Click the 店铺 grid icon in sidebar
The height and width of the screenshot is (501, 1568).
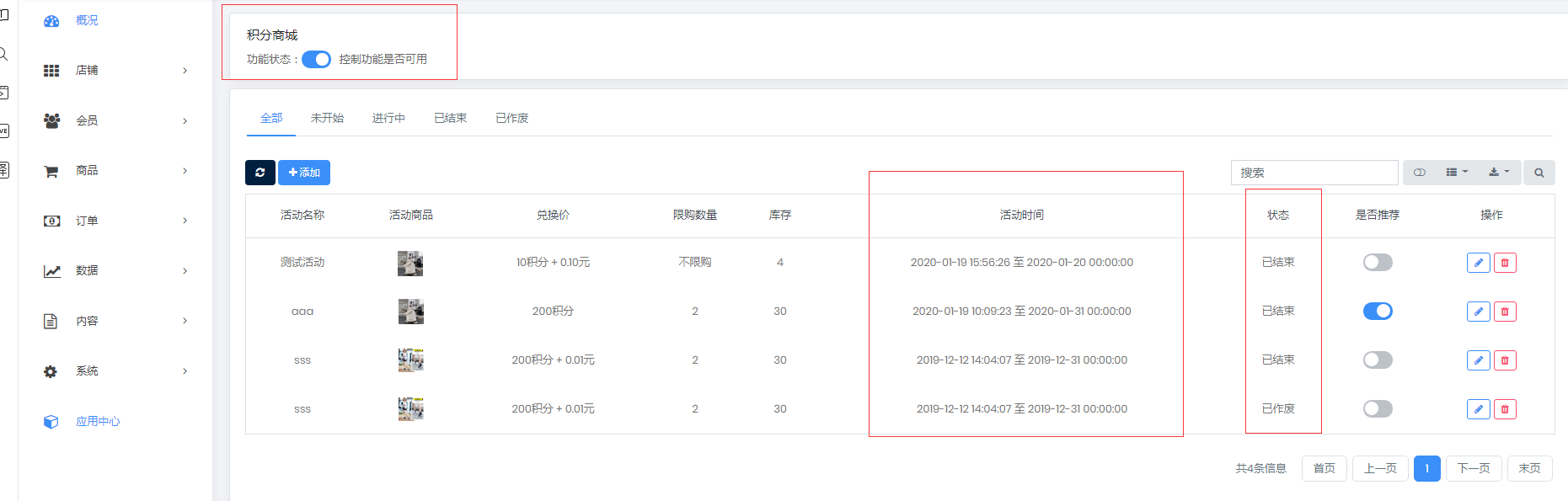pyautogui.click(x=51, y=71)
